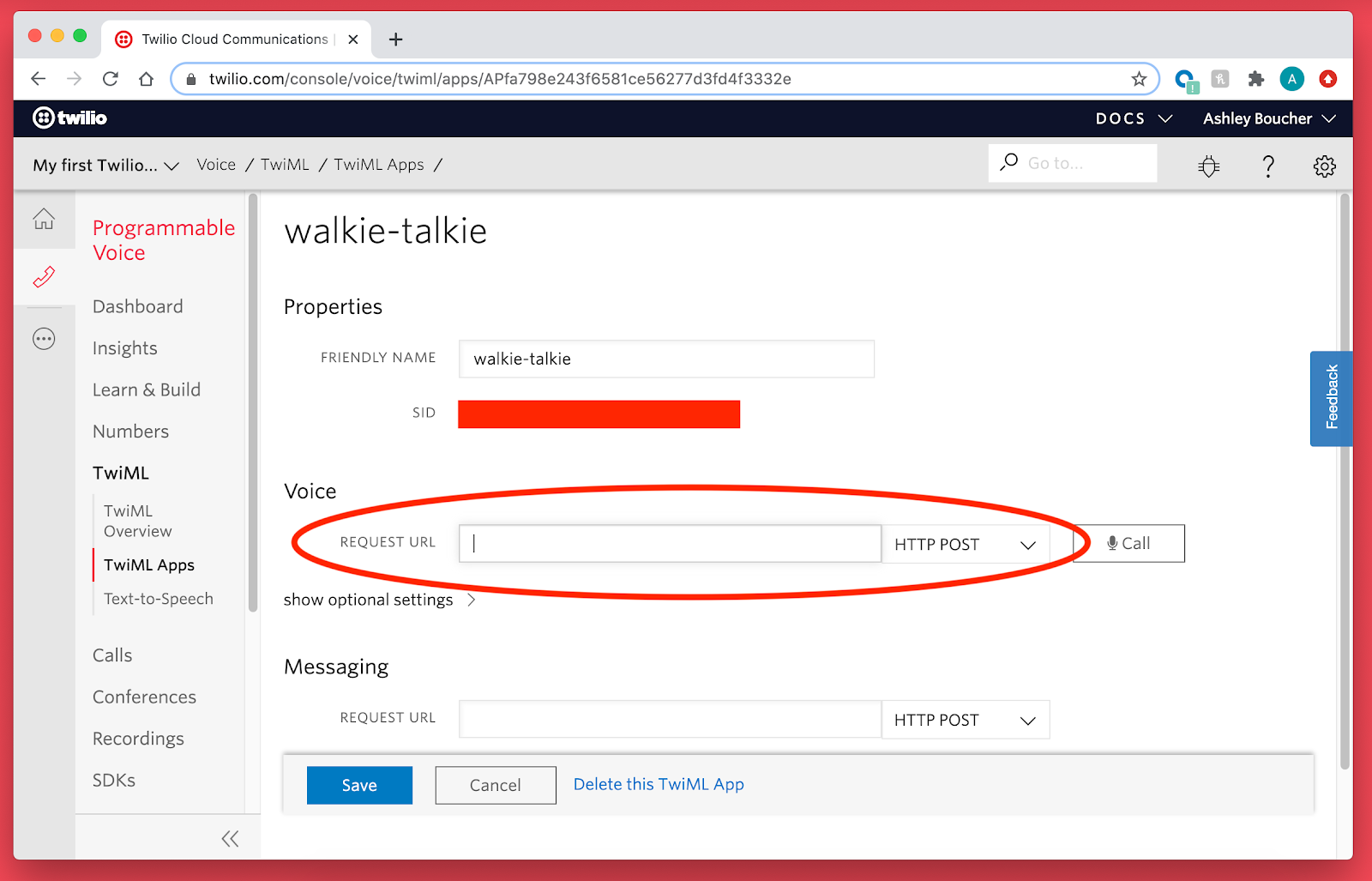Open Text-to-Speech sub-item
1372x881 pixels.
(159, 599)
